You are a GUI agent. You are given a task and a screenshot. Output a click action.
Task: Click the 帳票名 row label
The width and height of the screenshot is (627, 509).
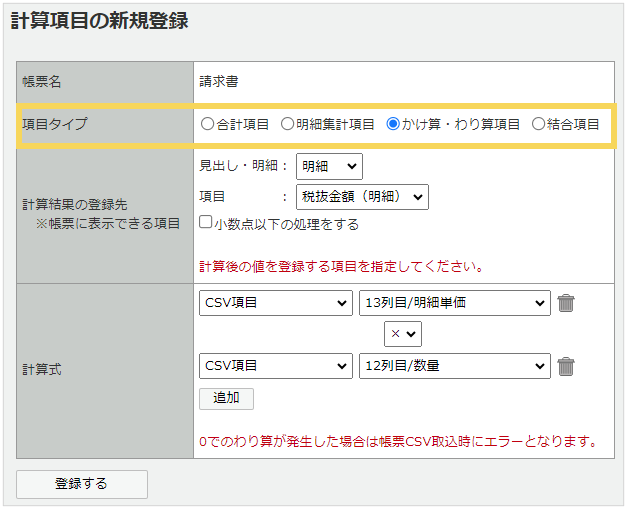tap(42, 82)
